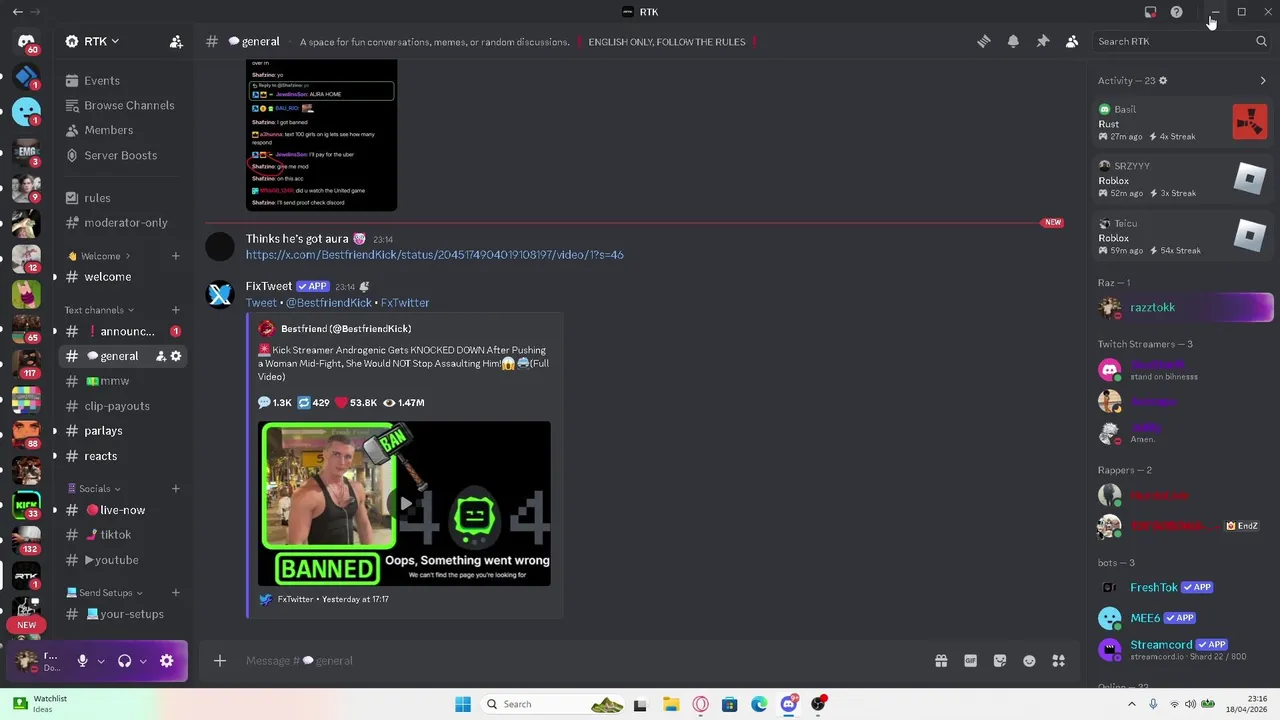Image resolution: width=1280 pixels, height=720 pixels.
Task: Open the Apps launcher icon in message bar
Action: [1059, 661]
